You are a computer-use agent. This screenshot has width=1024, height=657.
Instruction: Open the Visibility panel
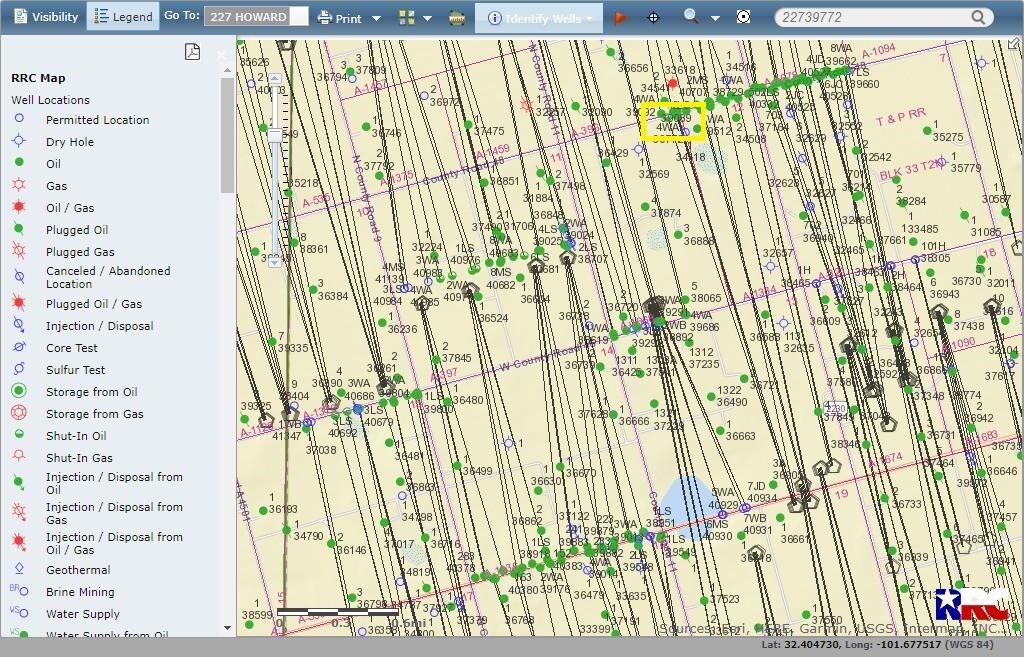(46, 17)
